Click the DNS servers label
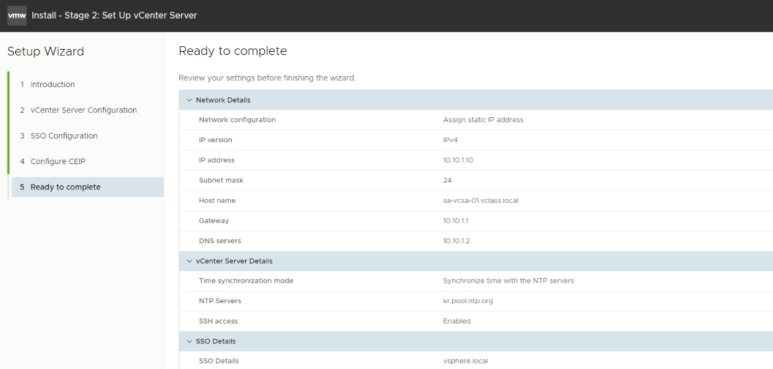Image resolution: width=773 pixels, height=369 pixels. [x=220, y=241]
